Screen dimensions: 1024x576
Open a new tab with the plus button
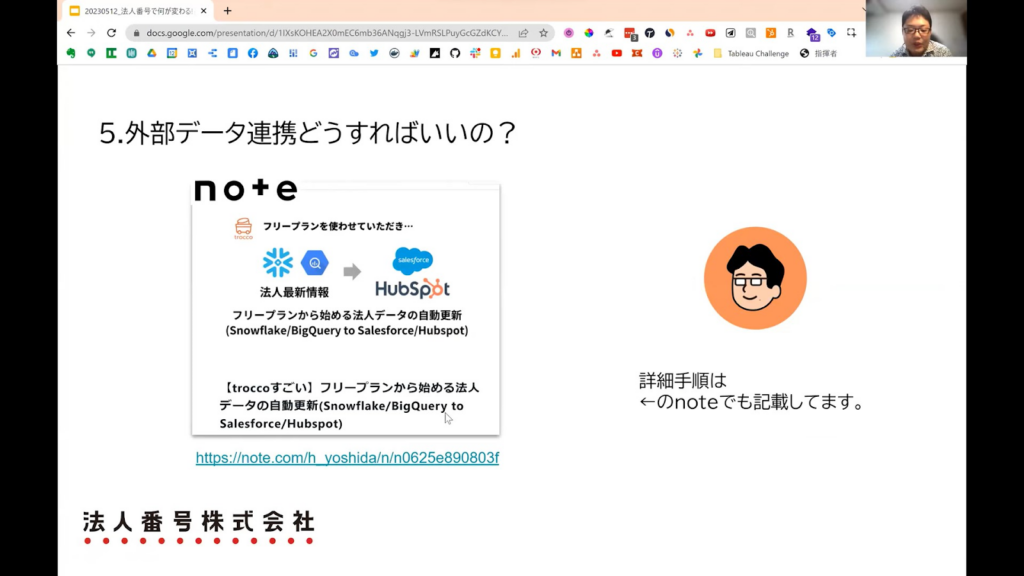coord(227,11)
